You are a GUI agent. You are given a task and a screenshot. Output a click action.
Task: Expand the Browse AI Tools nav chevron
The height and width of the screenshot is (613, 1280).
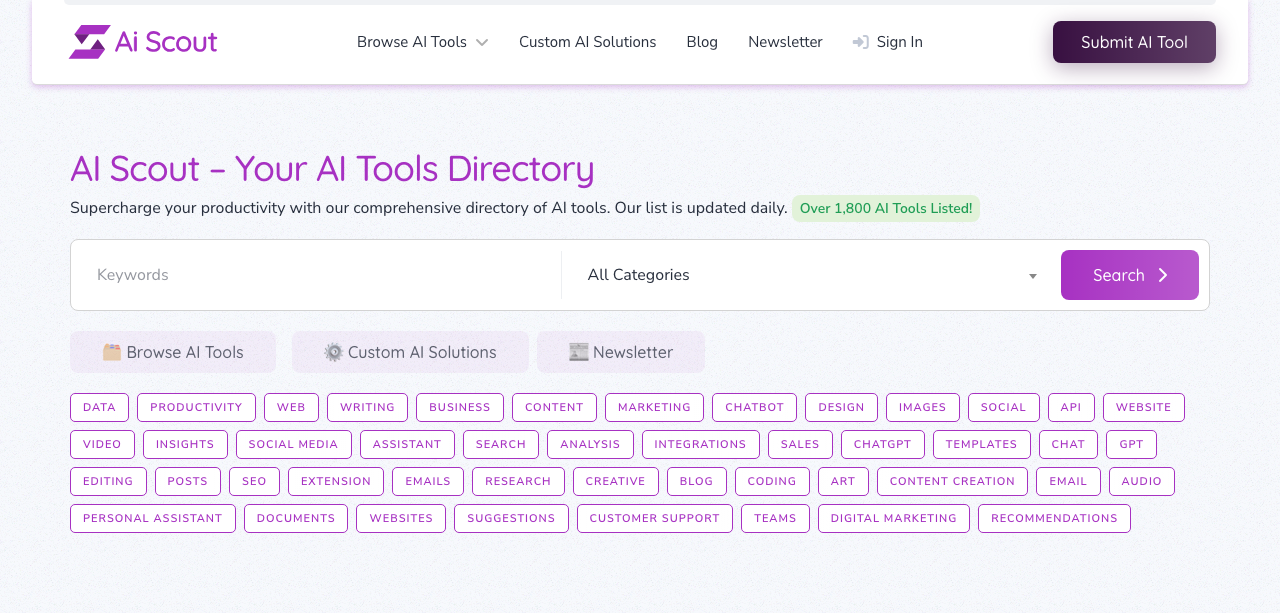(x=482, y=42)
